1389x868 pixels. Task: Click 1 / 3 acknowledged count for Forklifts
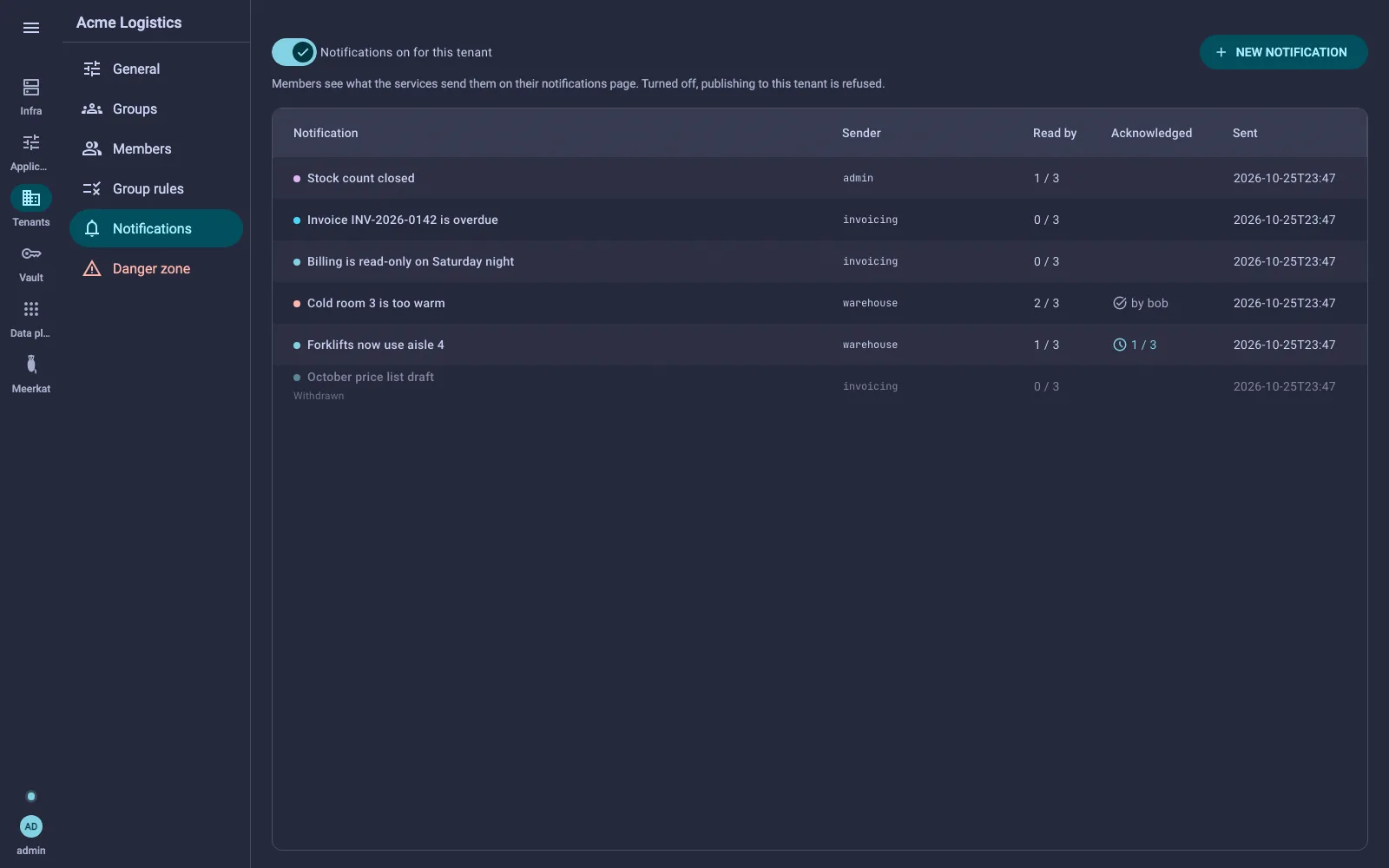point(1143,345)
